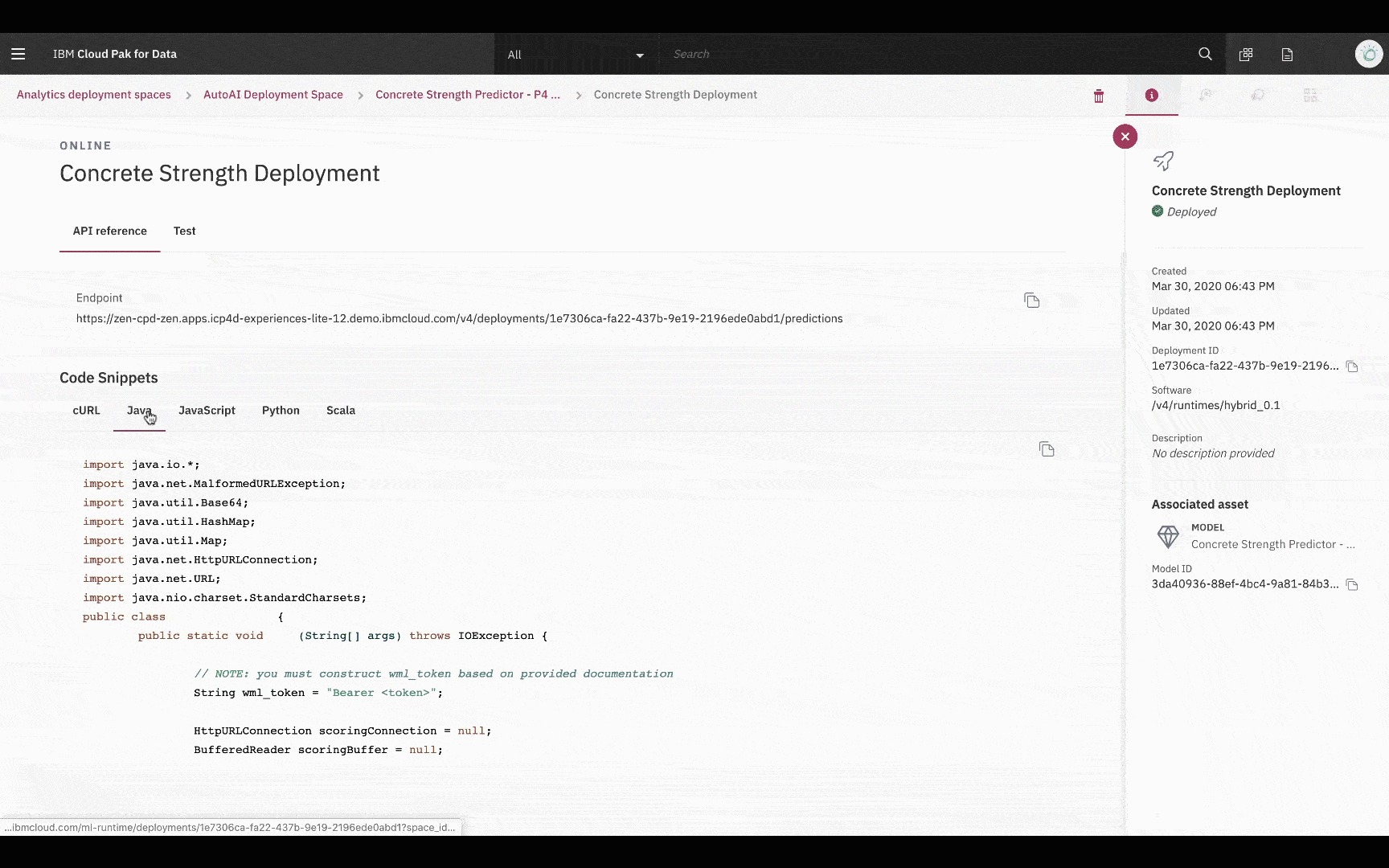Open the All search filter dropdown
The width and height of the screenshot is (1389, 868).
[x=576, y=55]
